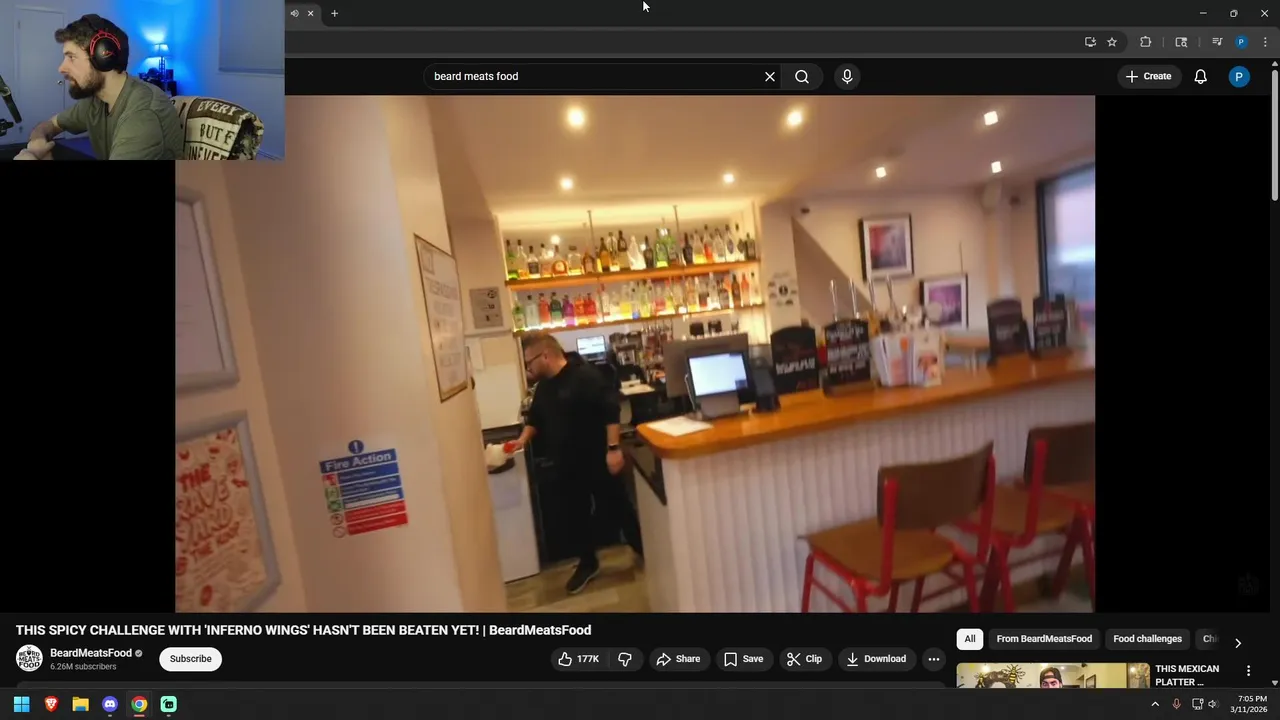The image size is (1280, 720).
Task: Open 'THIS MEXICAN PLATTER' video title
Action: (1187, 675)
